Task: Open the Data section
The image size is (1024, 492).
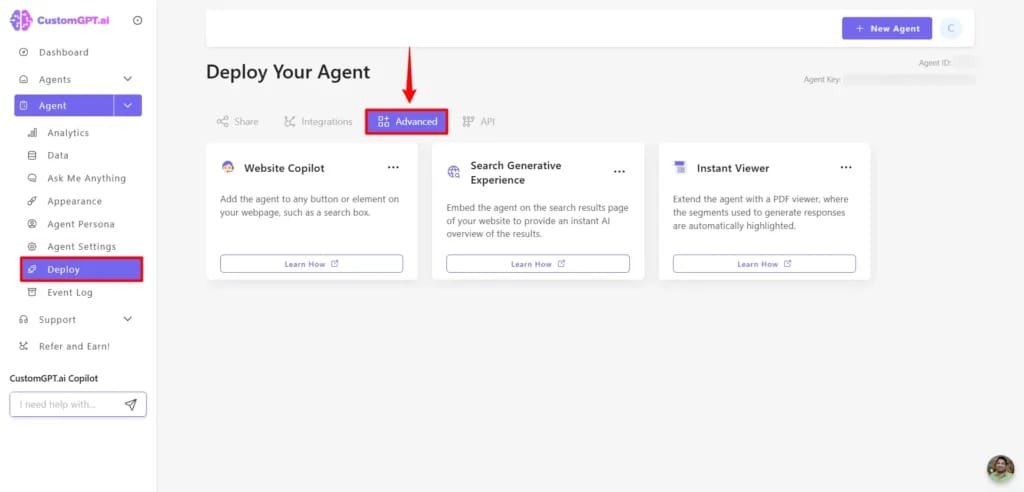Action: [57, 156]
